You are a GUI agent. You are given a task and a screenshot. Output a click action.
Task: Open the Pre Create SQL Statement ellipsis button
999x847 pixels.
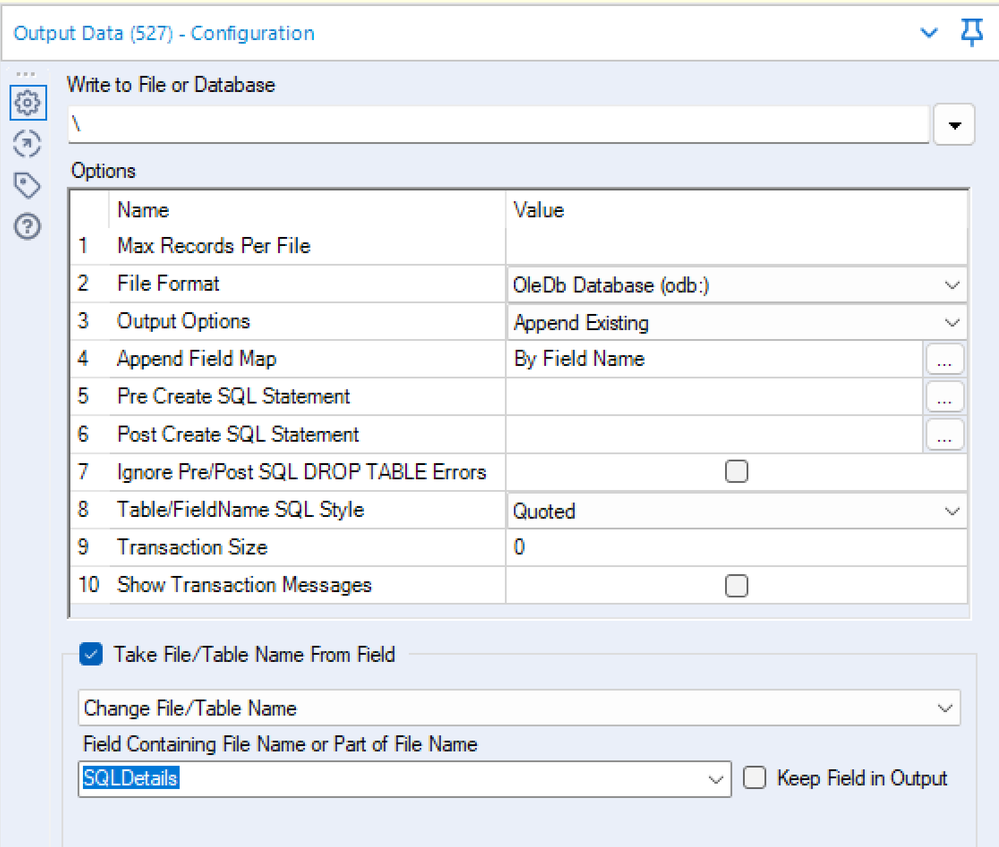944,397
